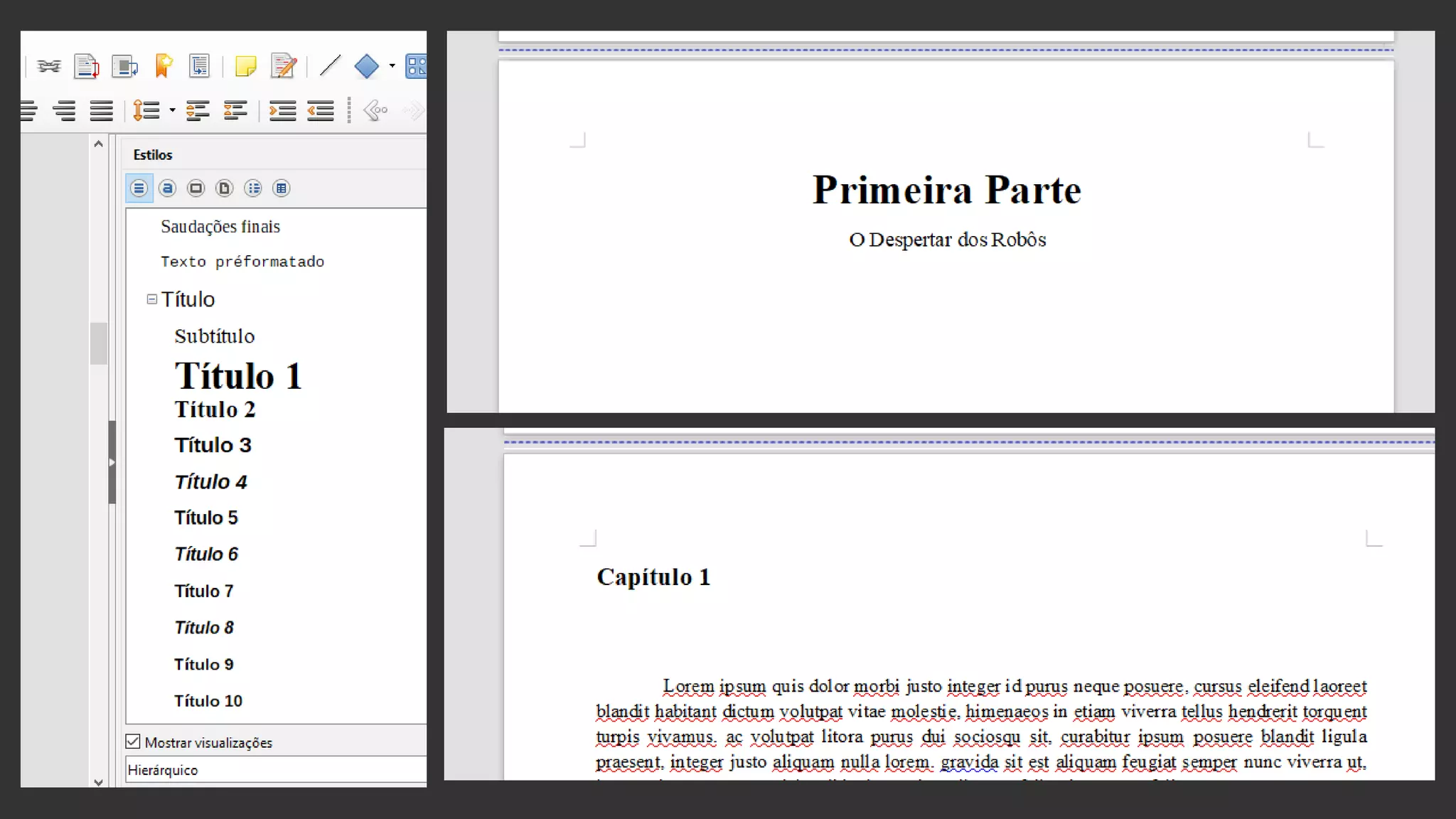Insert a yellow comment note
Viewport: 1456px width, 819px height.
245,66
